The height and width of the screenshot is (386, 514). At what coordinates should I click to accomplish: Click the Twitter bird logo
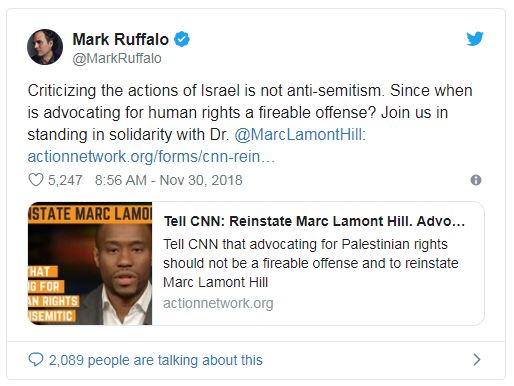(x=475, y=39)
